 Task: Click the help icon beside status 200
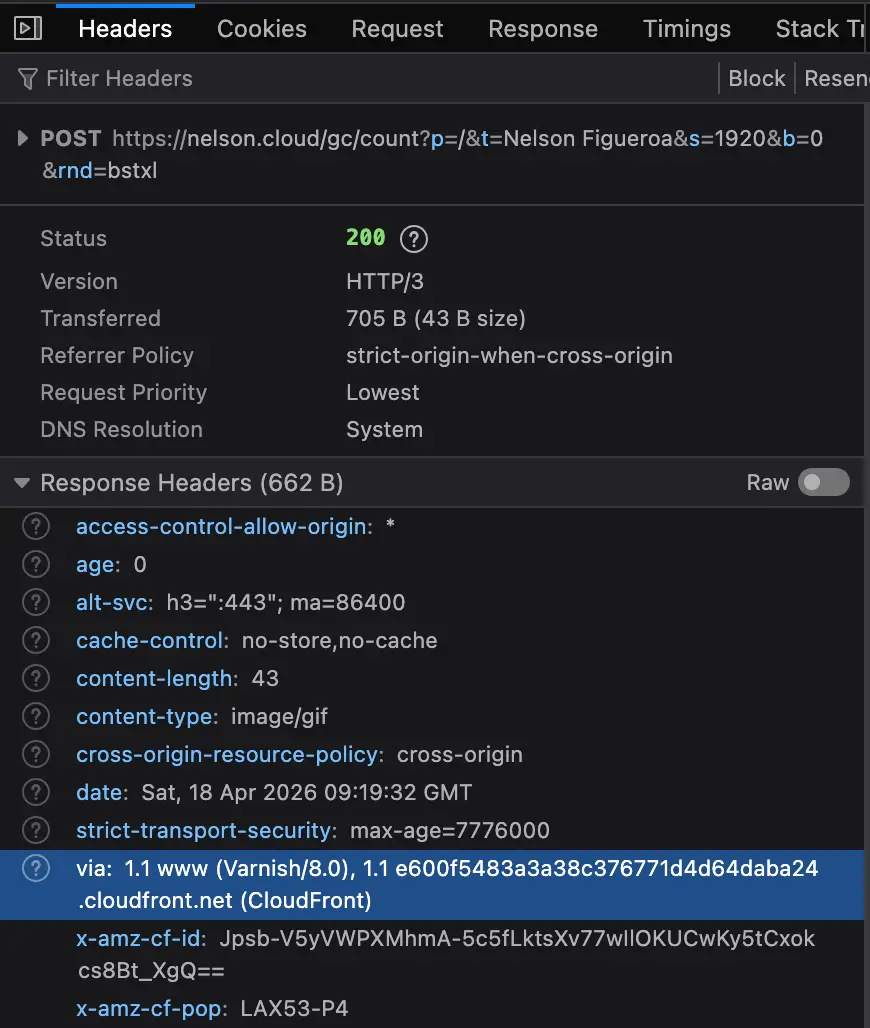click(x=413, y=239)
